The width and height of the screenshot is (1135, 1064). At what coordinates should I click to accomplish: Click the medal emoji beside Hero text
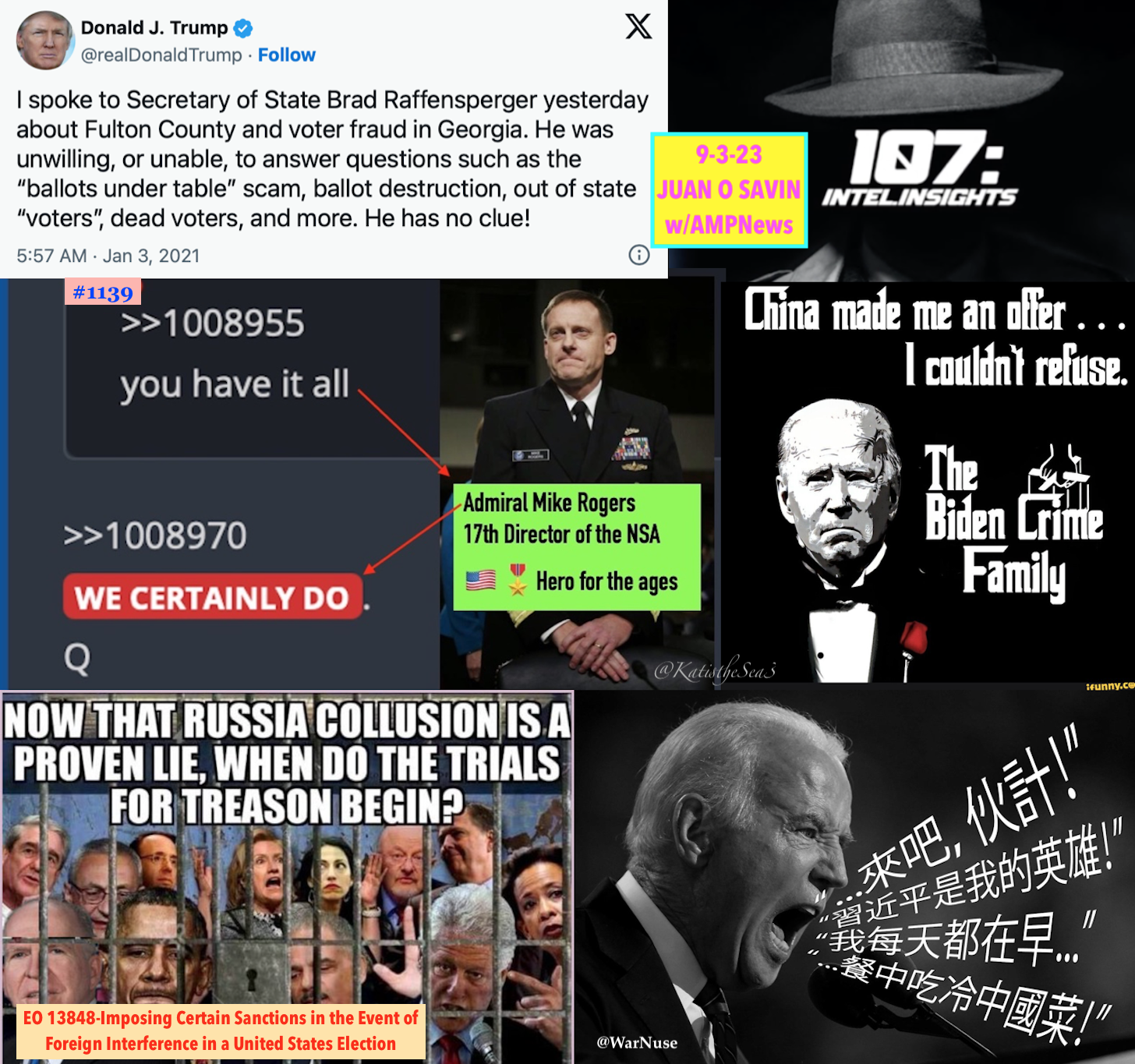[x=518, y=580]
